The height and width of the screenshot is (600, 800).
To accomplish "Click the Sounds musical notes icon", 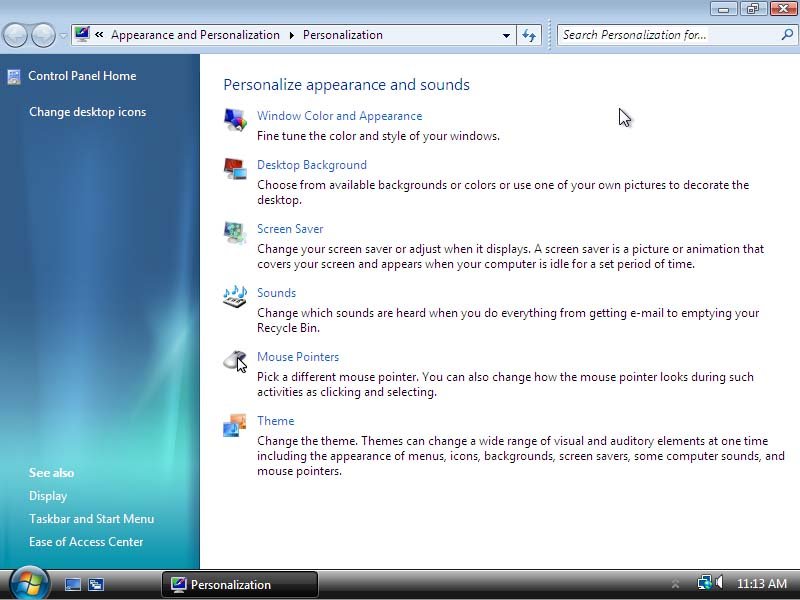I will (x=235, y=297).
